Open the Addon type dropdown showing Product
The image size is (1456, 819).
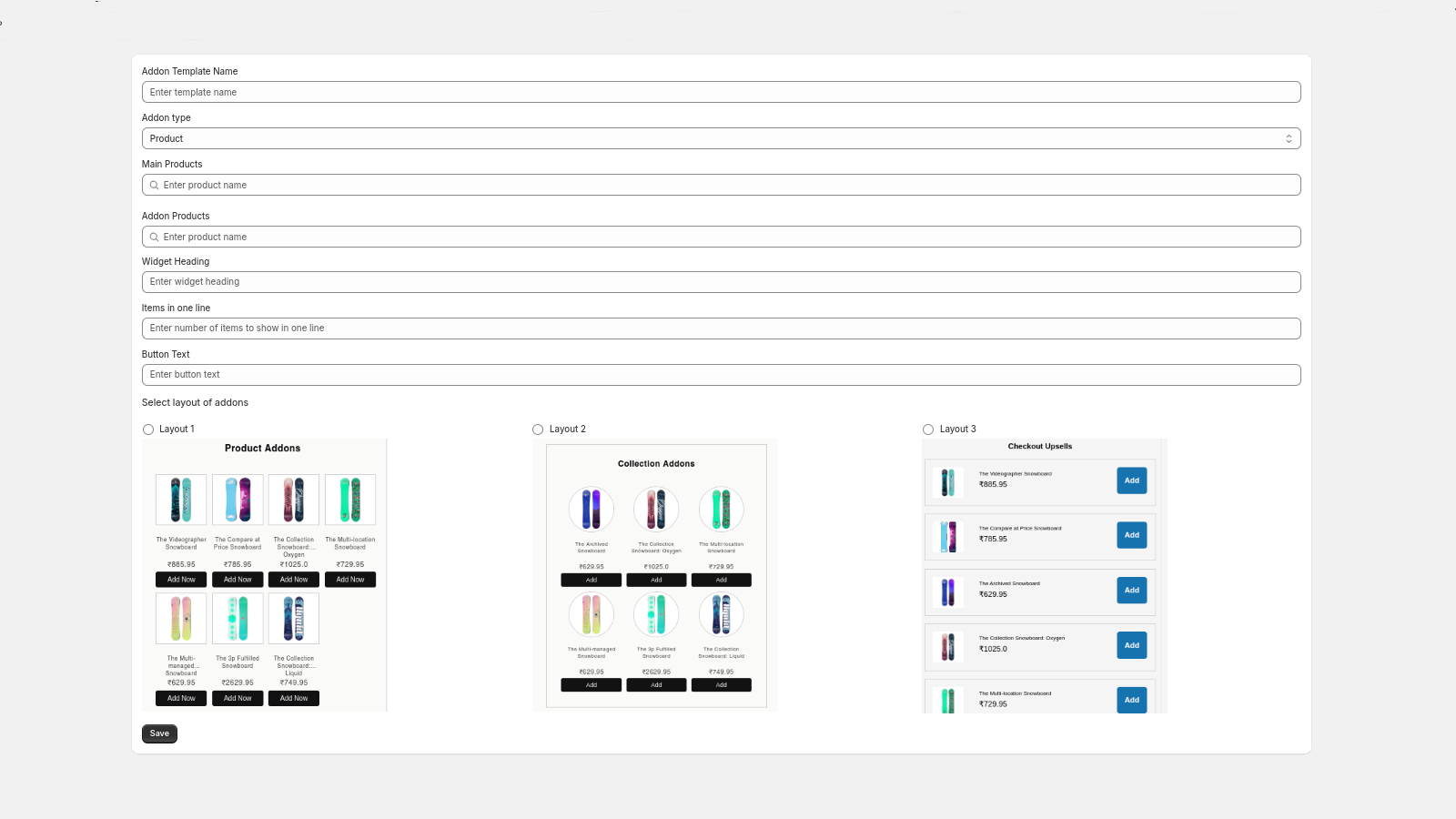[721, 138]
